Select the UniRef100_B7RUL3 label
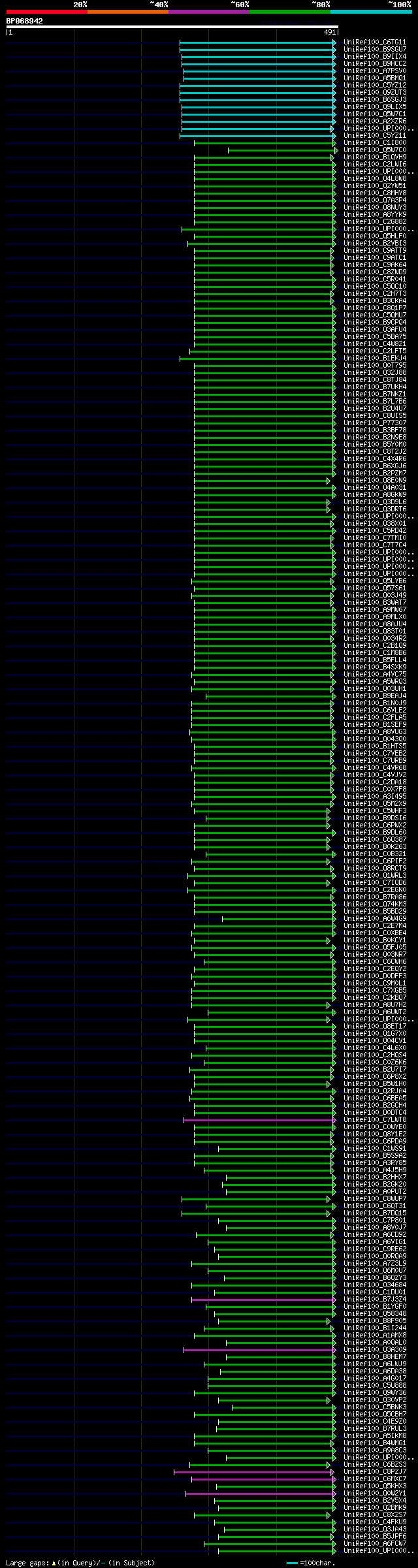Viewport: 418px width, 1568px height. coord(375,1429)
